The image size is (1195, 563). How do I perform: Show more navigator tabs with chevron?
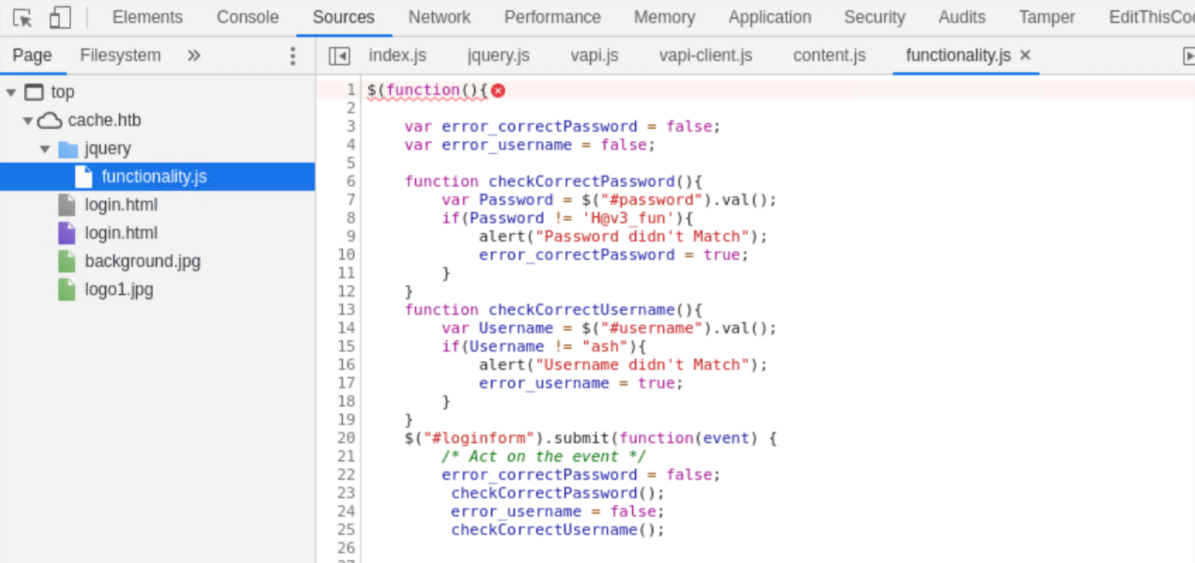point(194,56)
